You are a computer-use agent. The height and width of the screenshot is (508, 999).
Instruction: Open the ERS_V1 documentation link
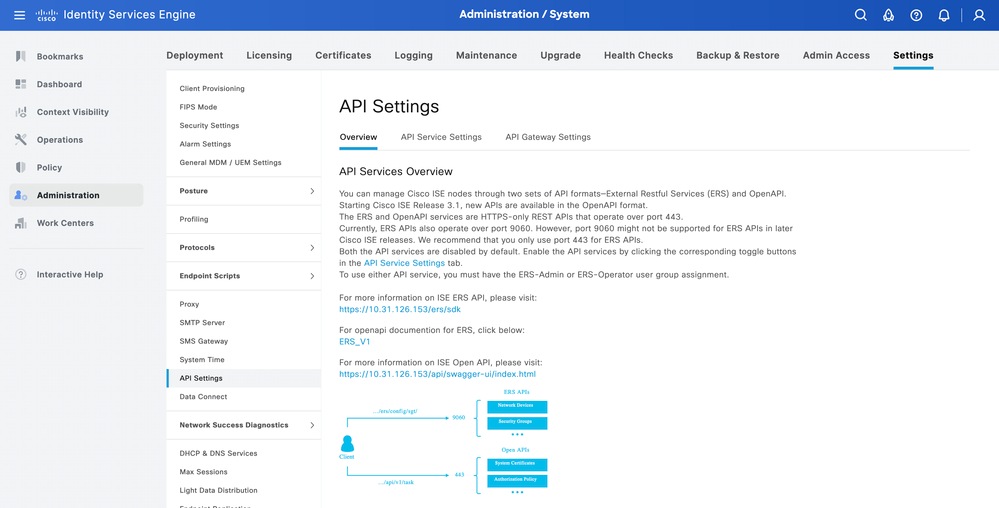[355, 341]
